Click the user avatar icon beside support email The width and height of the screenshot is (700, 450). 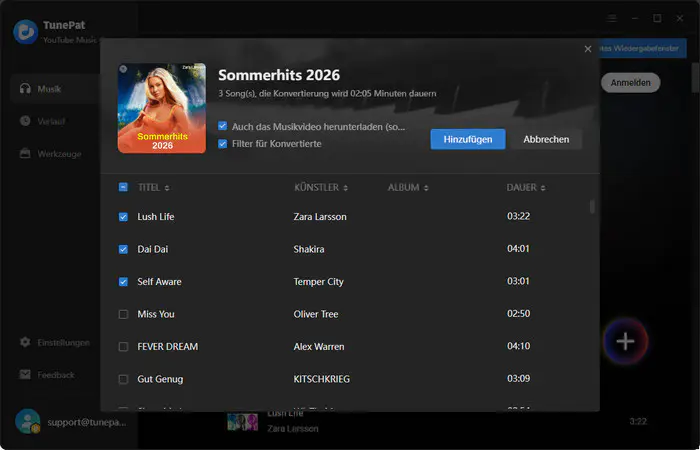point(28,421)
